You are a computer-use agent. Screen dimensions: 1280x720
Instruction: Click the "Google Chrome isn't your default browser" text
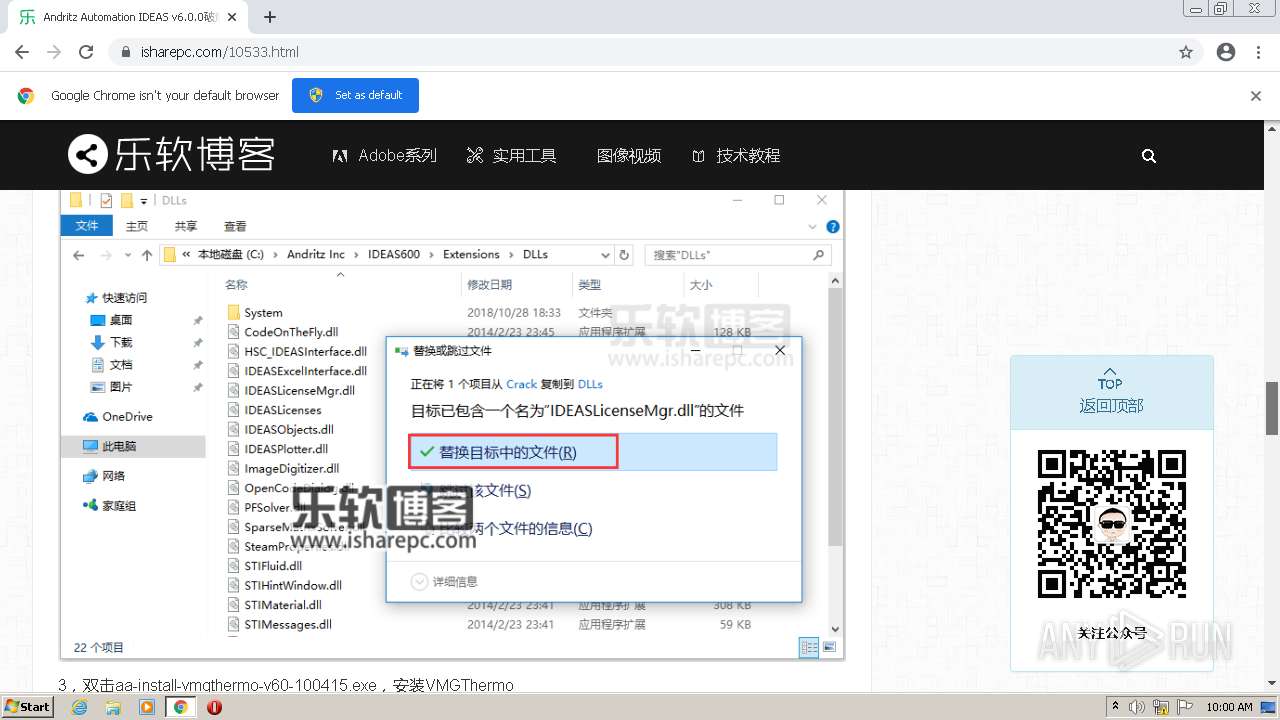pyautogui.click(x=165, y=96)
